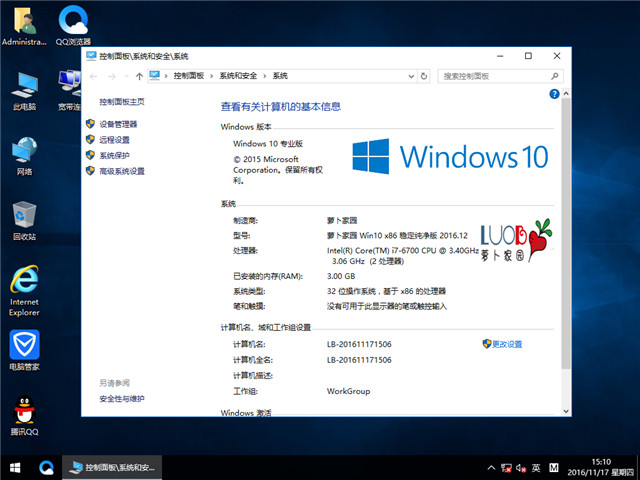Open 此电脑 desktop icon
Viewport: 640px width, 480px height.
[x=24, y=91]
